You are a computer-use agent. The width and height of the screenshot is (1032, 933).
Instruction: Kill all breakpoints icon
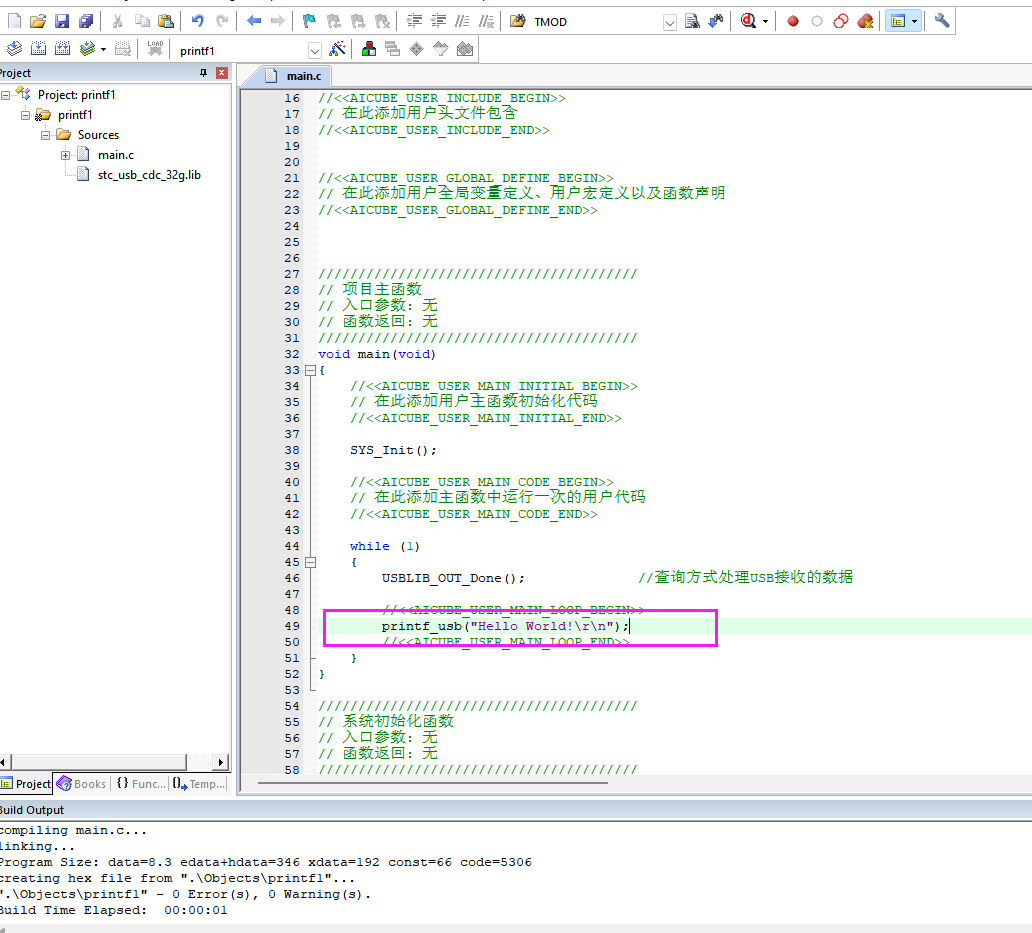865,22
